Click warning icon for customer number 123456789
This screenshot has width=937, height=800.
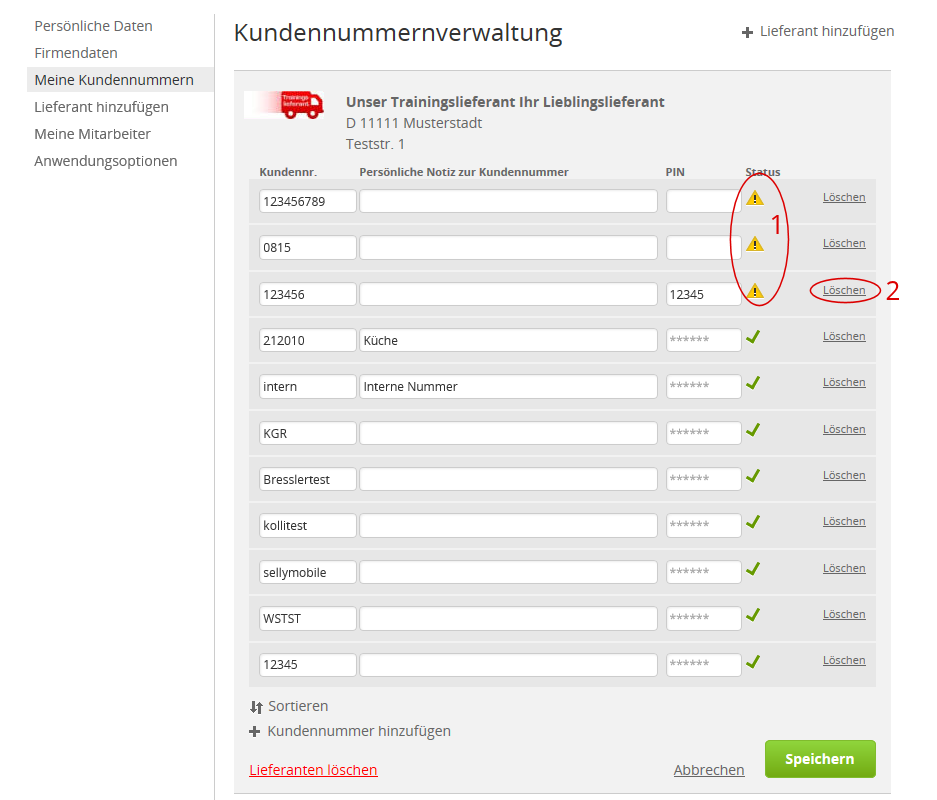(x=755, y=198)
